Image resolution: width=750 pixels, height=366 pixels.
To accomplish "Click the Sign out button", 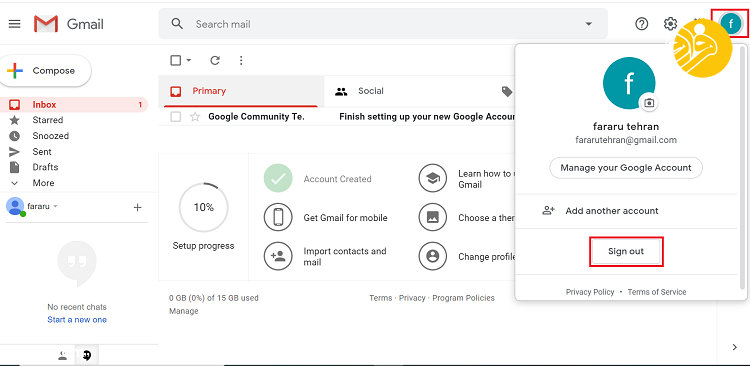I will [626, 252].
